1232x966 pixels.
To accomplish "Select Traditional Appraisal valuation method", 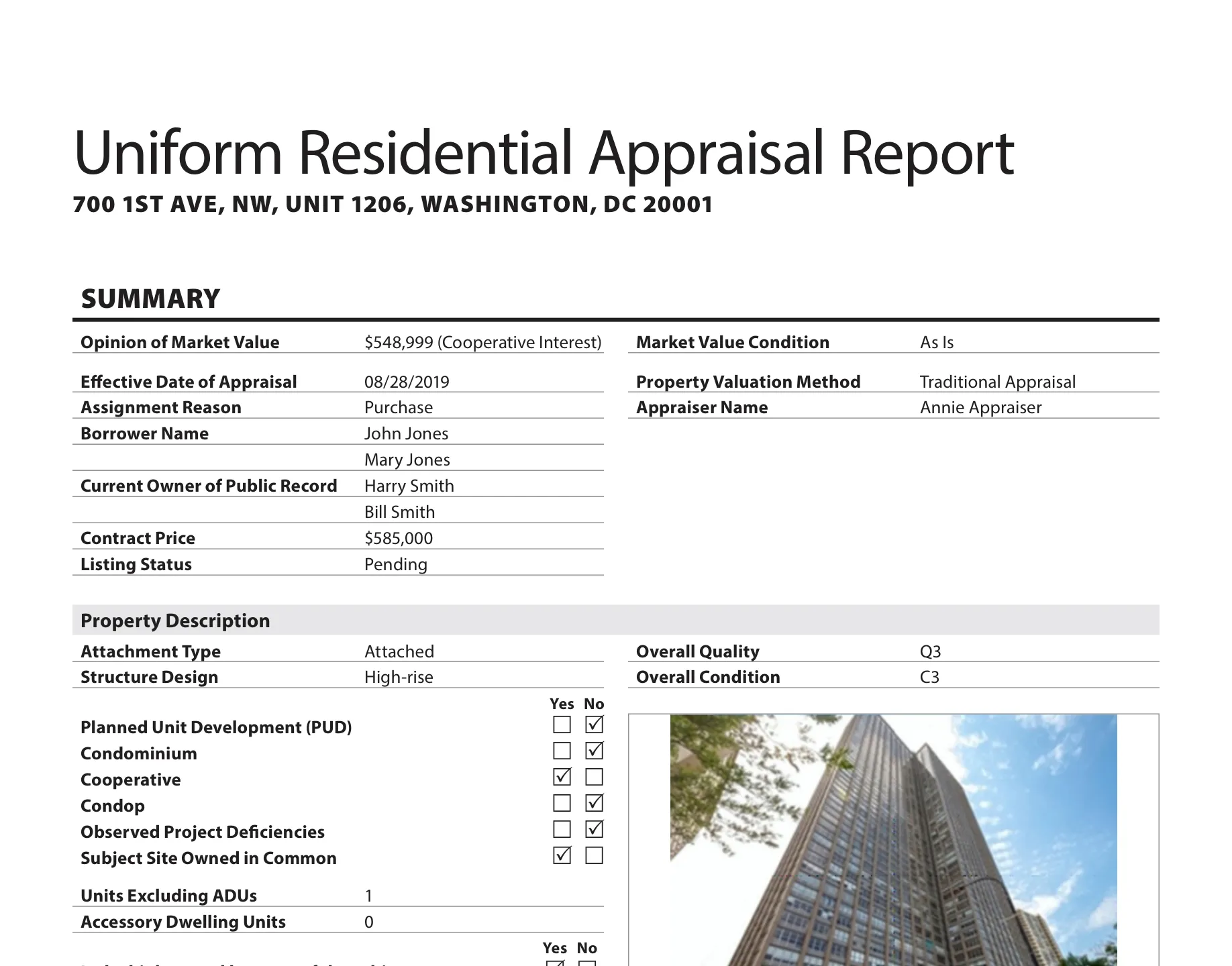I will click(x=998, y=382).
